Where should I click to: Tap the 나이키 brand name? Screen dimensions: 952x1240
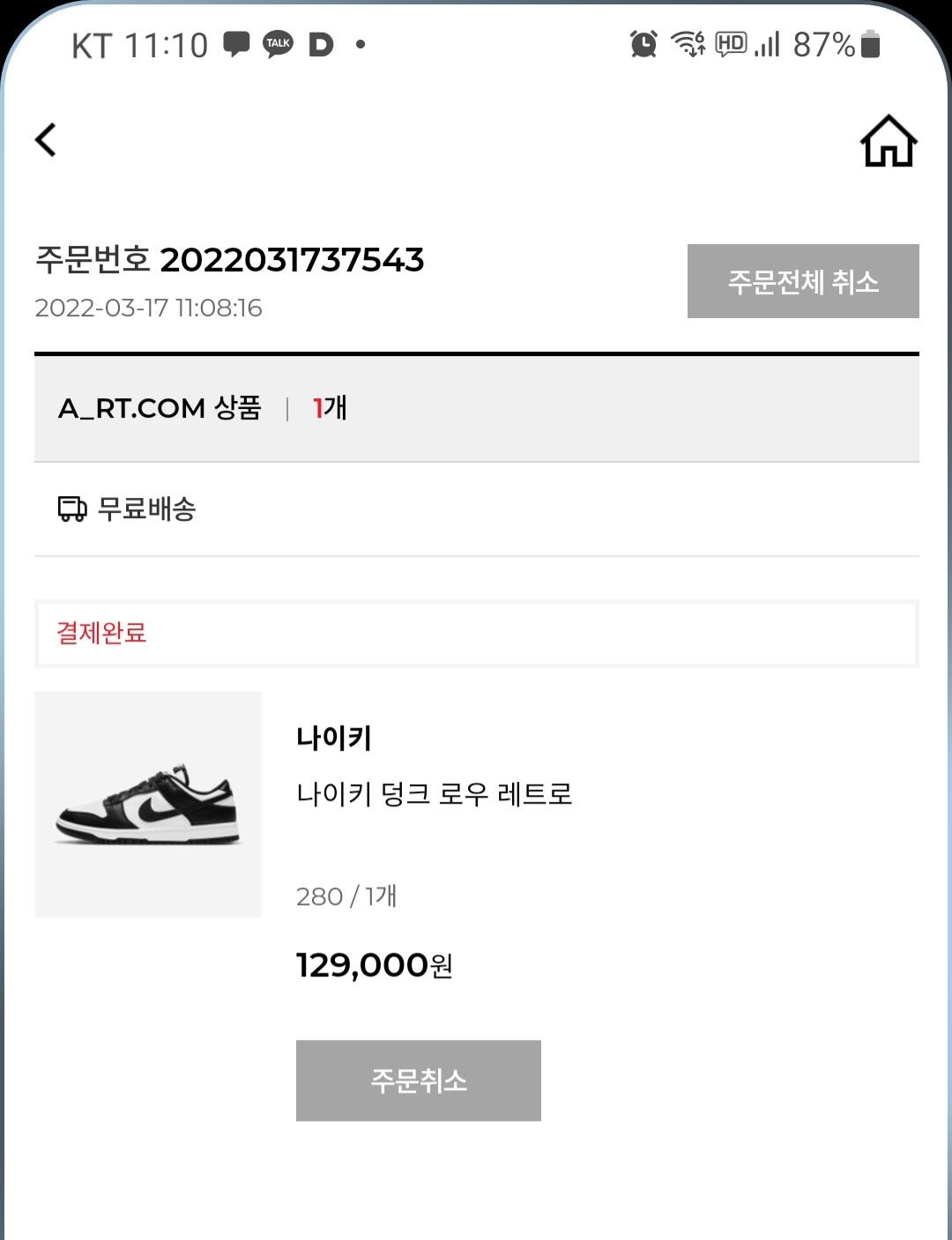334,738
